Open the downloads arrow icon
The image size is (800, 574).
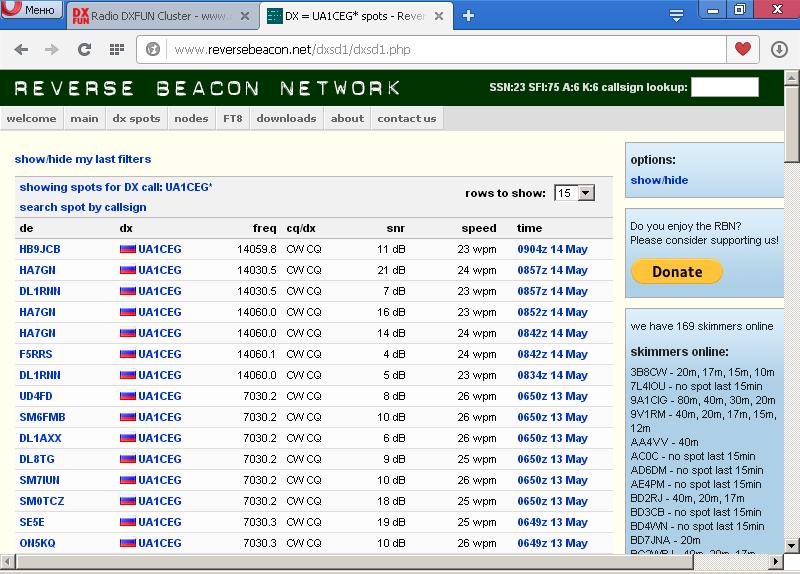coord(779,49)
